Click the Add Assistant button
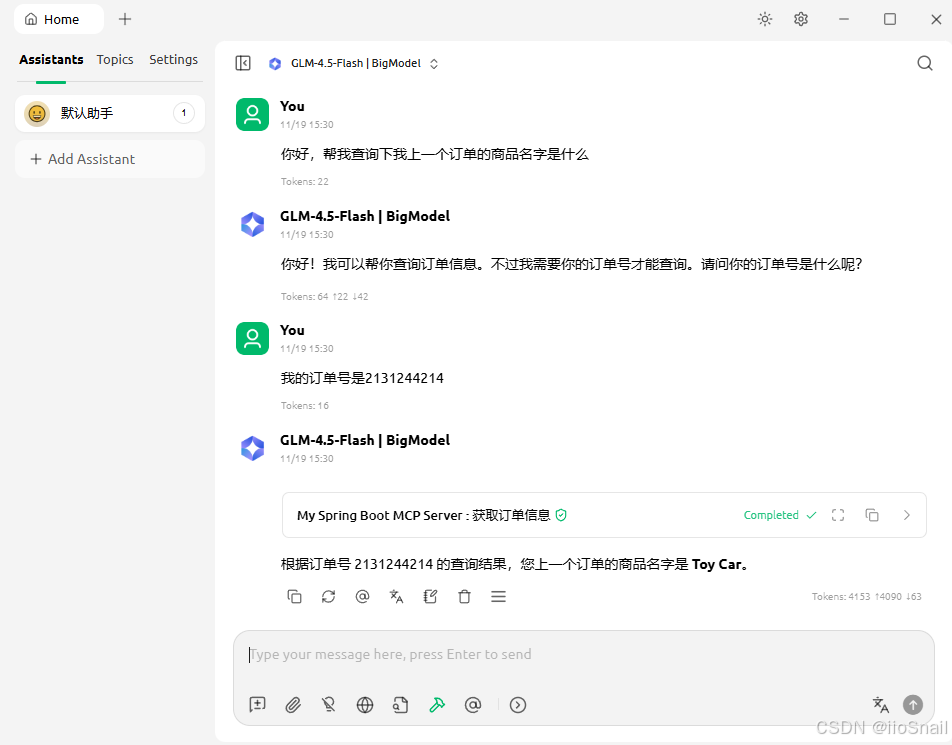Image resolution: width=952 pixels, height=745 pixels. tap(110, 159)
